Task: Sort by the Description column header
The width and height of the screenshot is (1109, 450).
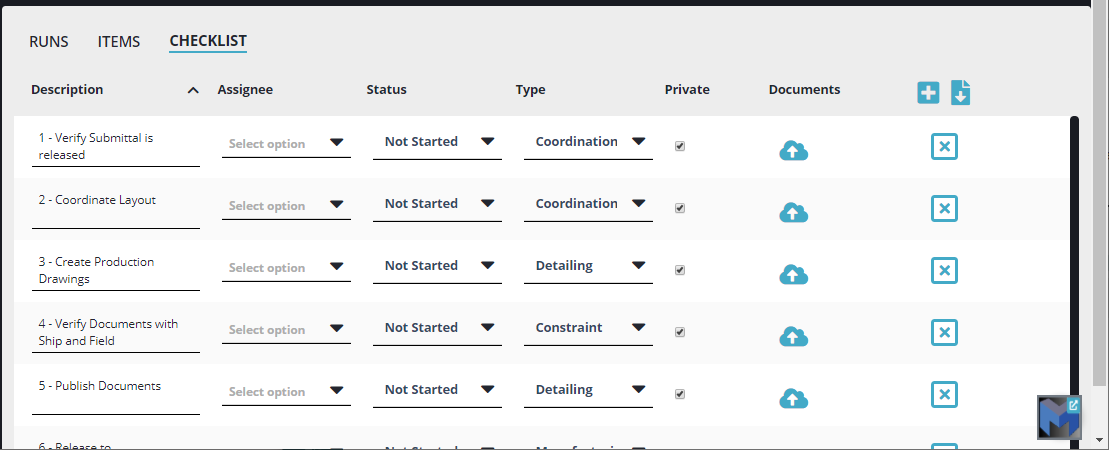Action: [67, 89]
